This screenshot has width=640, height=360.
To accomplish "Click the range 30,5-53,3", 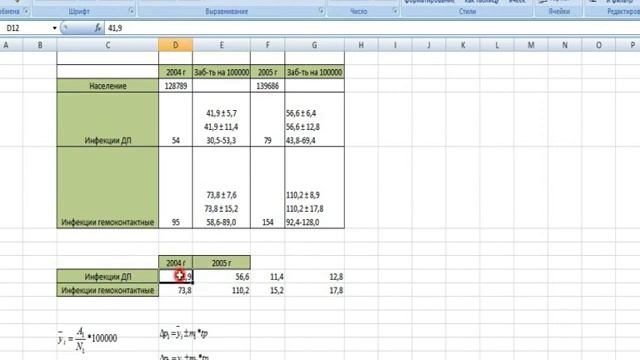I will click(221, 140).
